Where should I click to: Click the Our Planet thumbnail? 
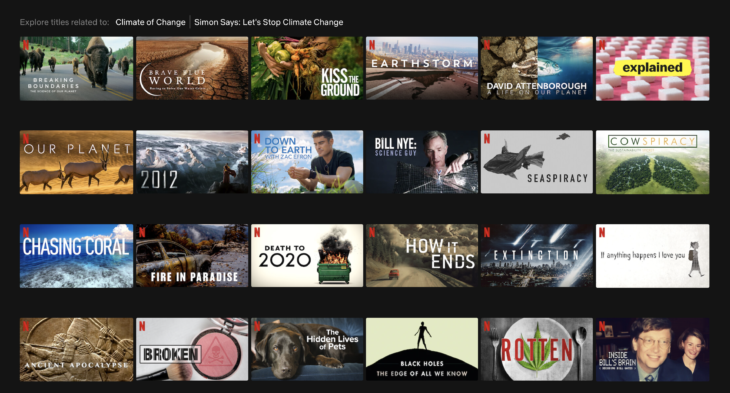click(76, 162)
